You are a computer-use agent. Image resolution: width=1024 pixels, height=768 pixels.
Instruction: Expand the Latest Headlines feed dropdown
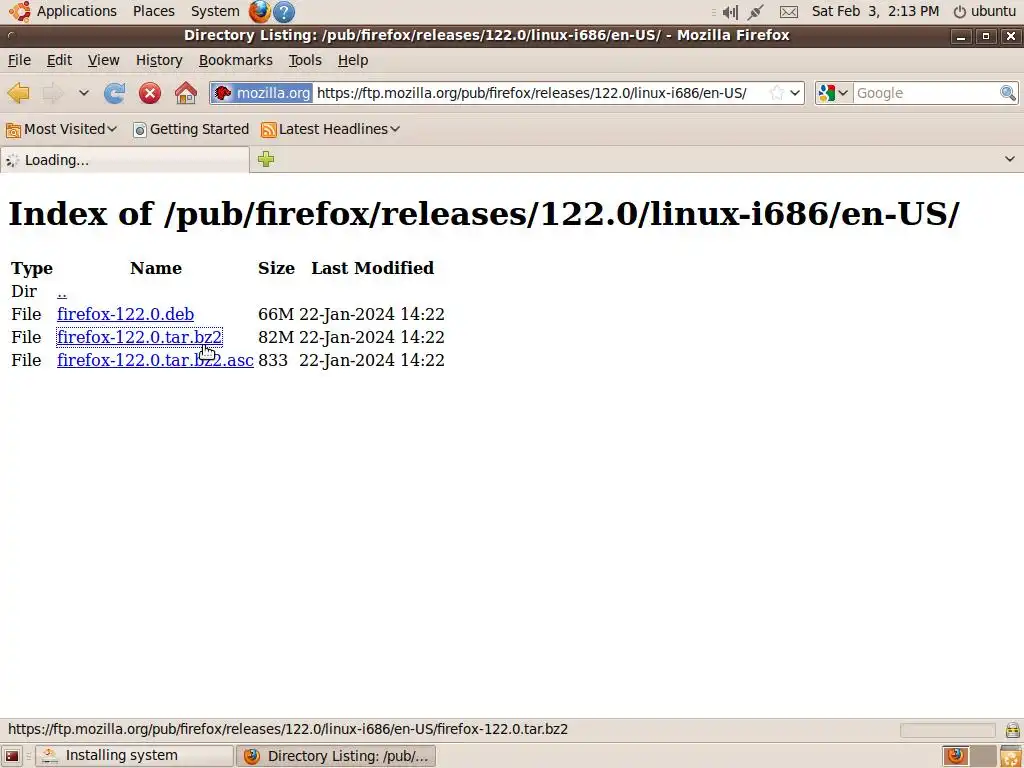330,129
